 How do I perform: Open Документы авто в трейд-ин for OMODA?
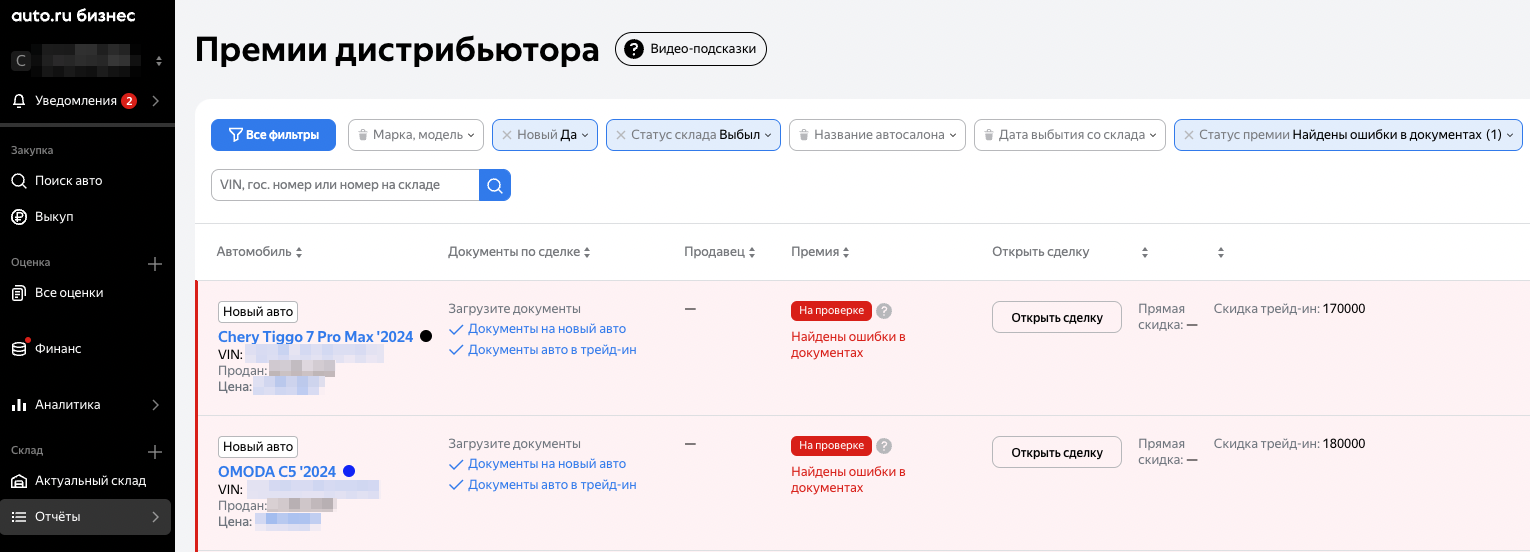click(552, 485)
